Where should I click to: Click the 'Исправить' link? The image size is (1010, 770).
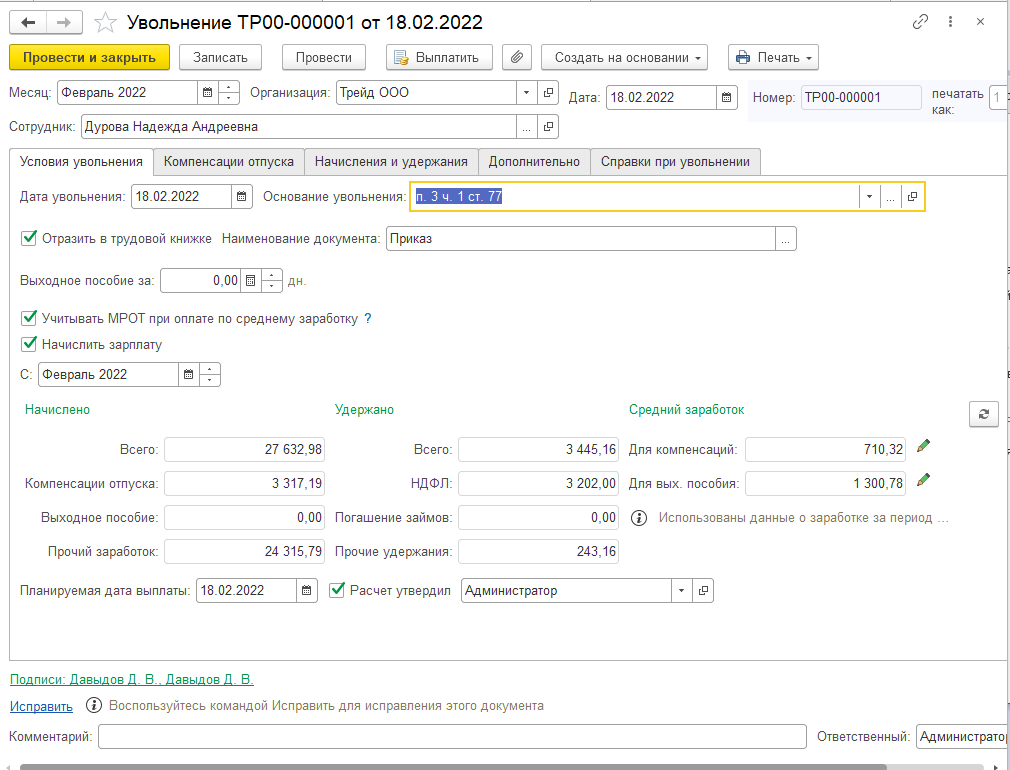point(41,706)
